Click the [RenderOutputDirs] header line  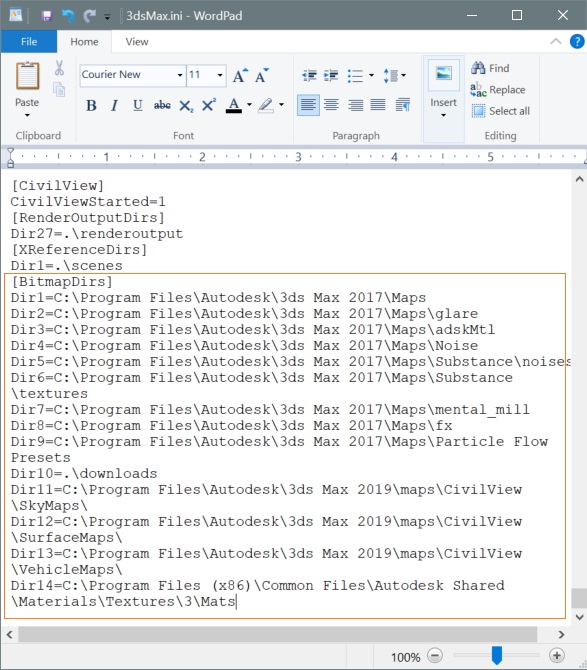click(88, 217)
